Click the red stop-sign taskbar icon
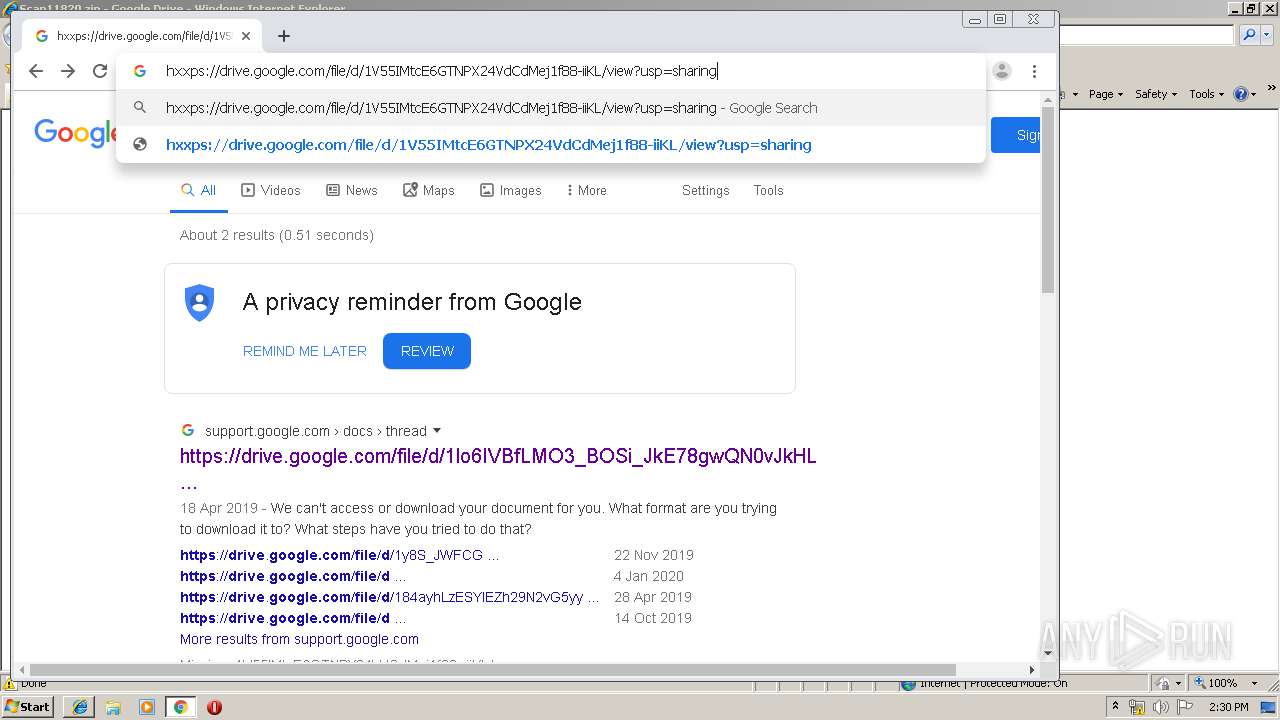Viewport: 1280px width, 720px height. 214,707
